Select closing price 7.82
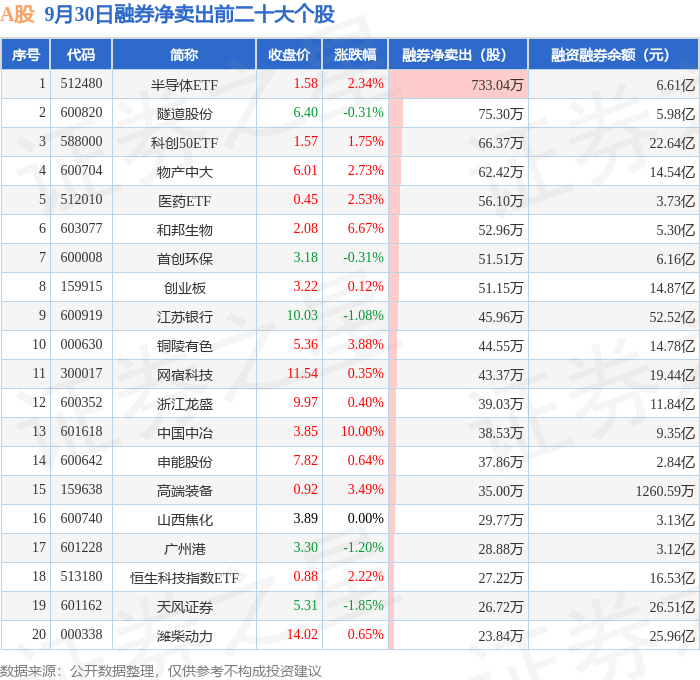700x680 pixels. (305, 461)
